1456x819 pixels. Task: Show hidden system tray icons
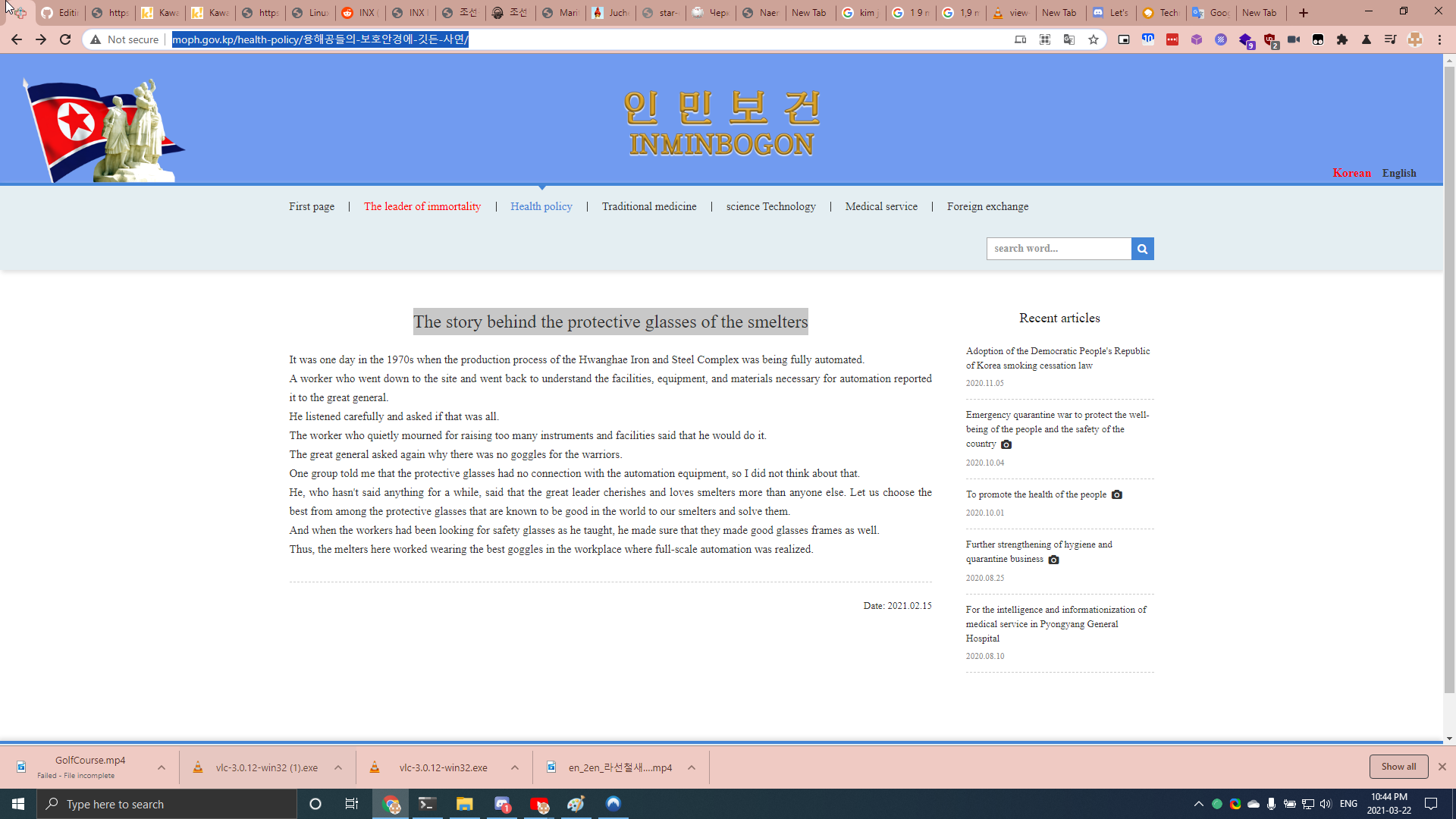pos(1198,804)
